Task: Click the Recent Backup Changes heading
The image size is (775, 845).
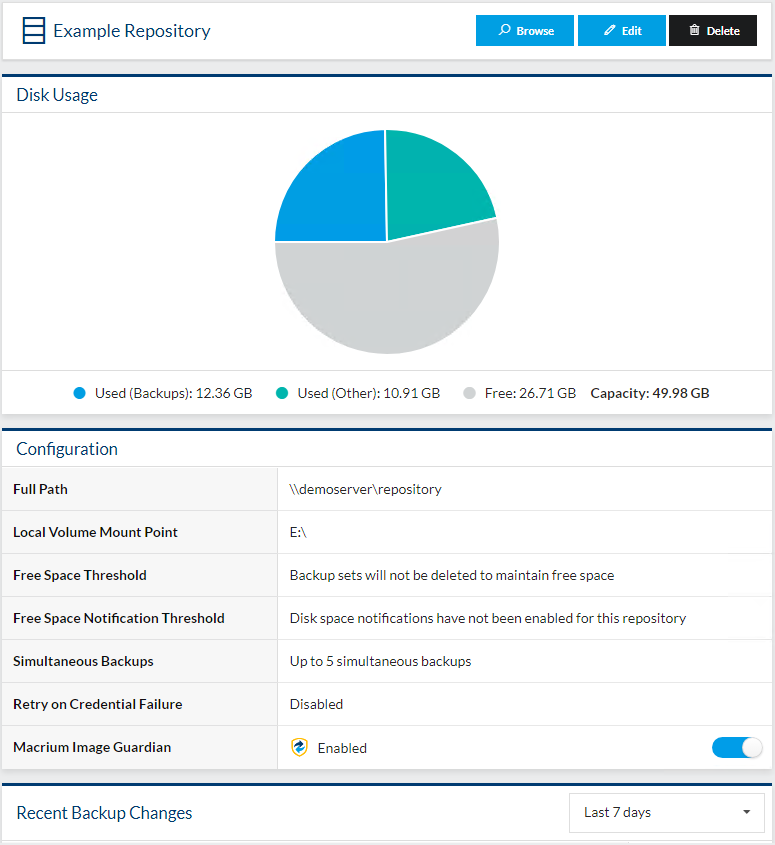Action: point(104,813)
